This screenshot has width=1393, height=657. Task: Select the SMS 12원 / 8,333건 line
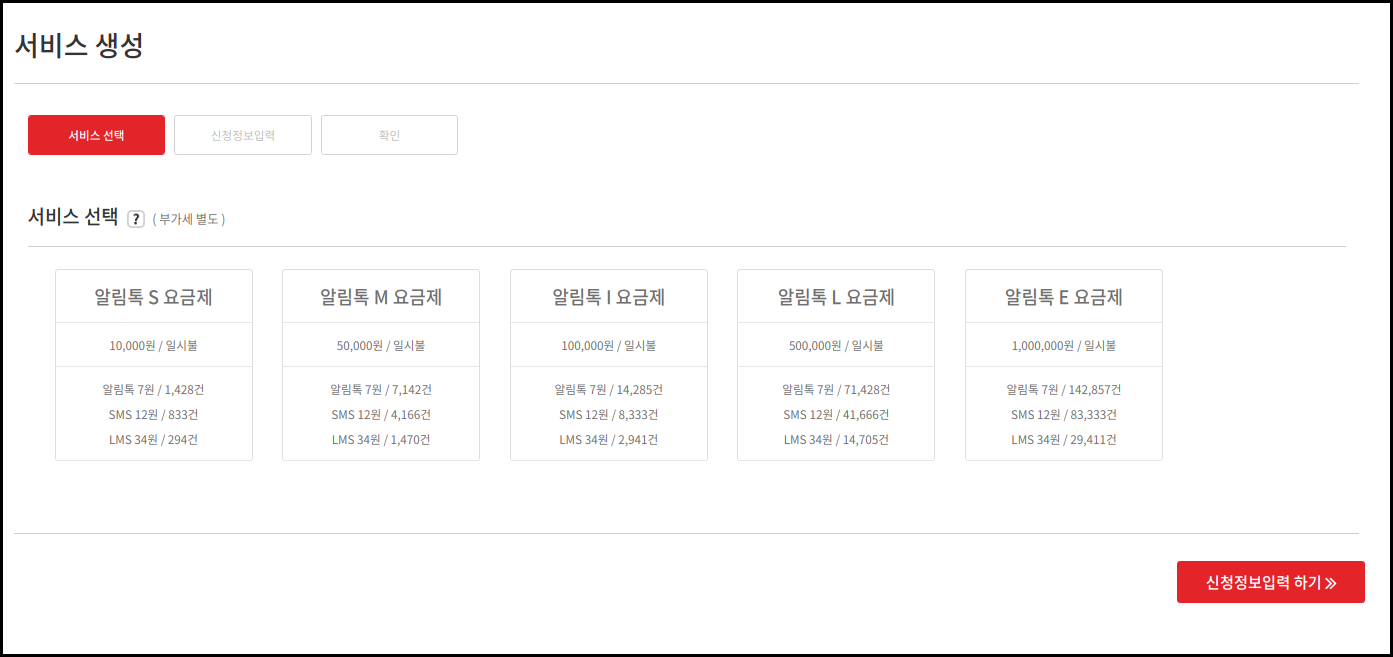(x=609, y=415)
